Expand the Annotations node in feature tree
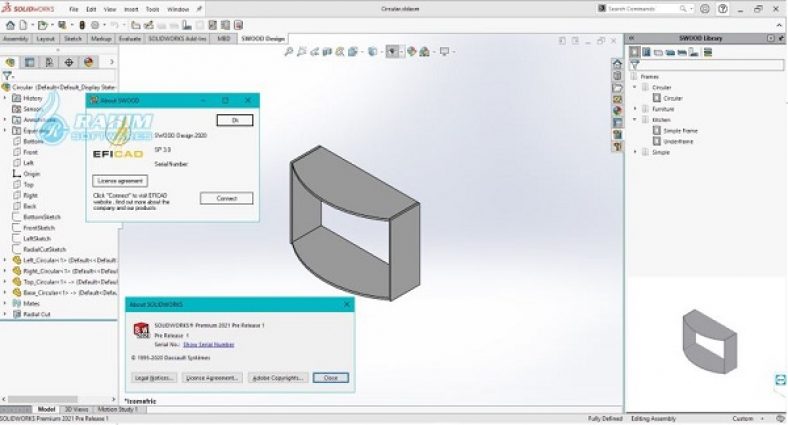This screenshot has height=425, width=788. [x=6, y=120]
